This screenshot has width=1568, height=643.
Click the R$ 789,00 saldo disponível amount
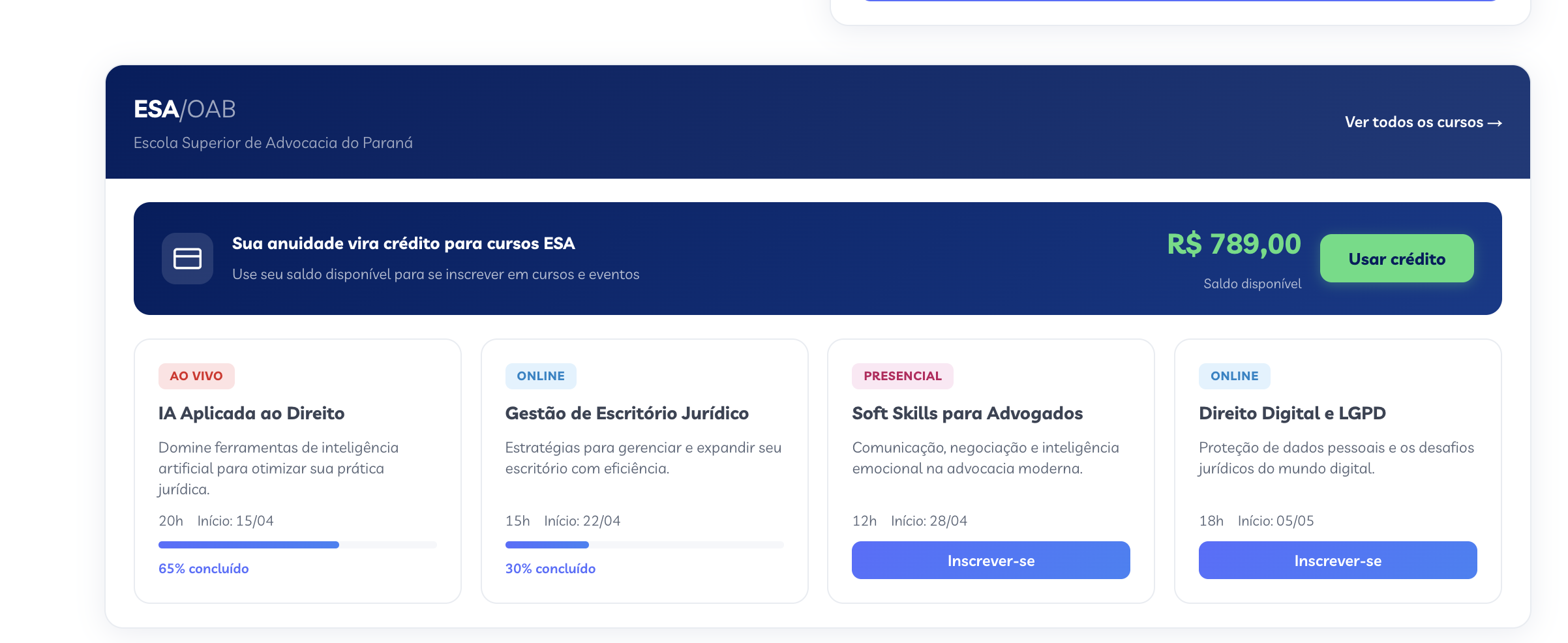(x=1234, y=245)
